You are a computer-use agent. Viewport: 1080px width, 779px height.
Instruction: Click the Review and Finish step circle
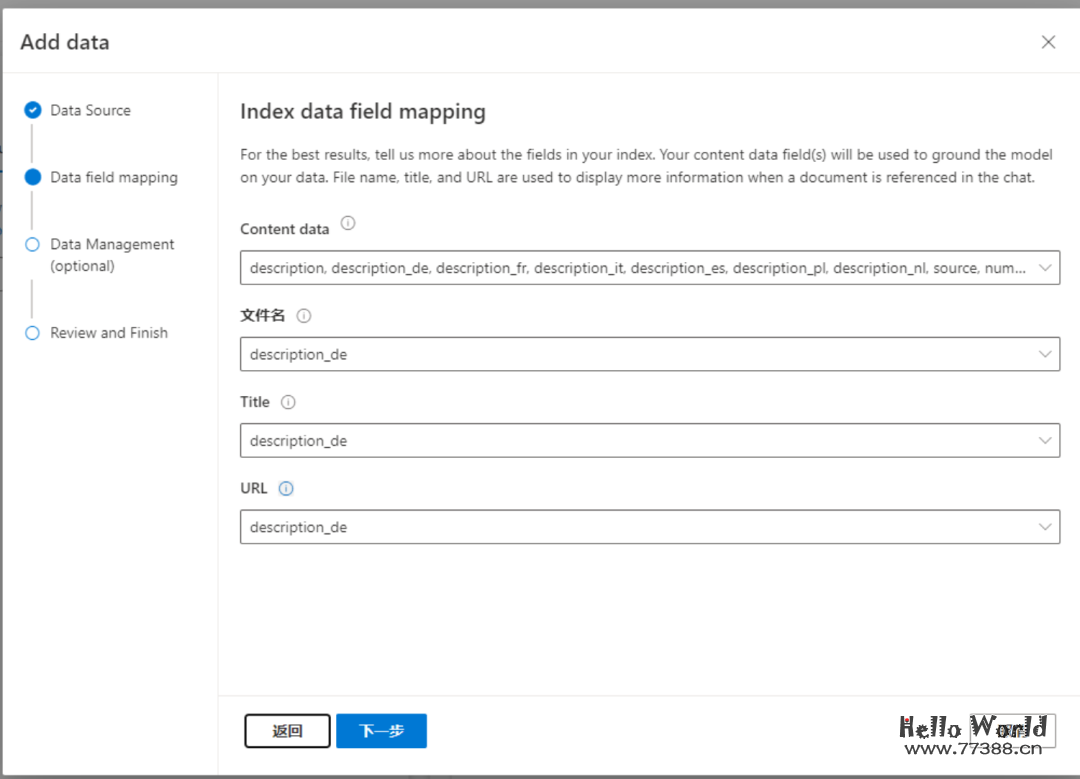tap(32, 333)
